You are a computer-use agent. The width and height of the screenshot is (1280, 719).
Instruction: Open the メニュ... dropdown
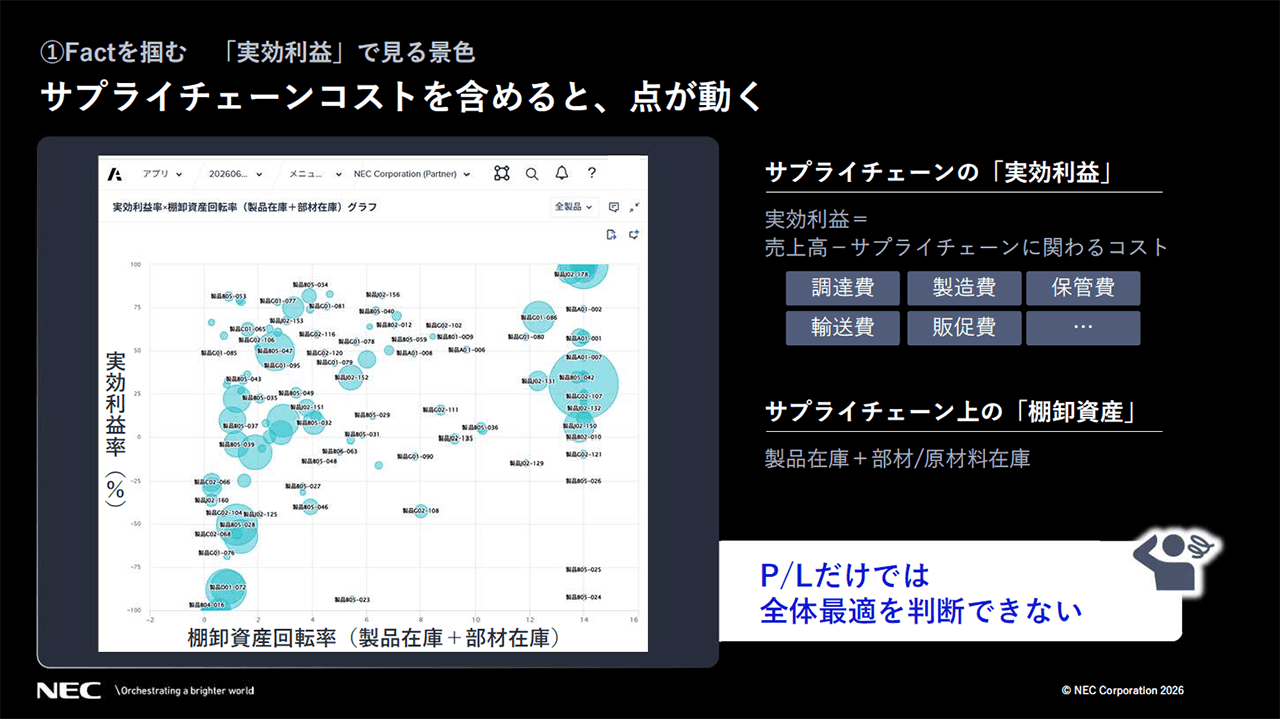[x=315, y=174]
